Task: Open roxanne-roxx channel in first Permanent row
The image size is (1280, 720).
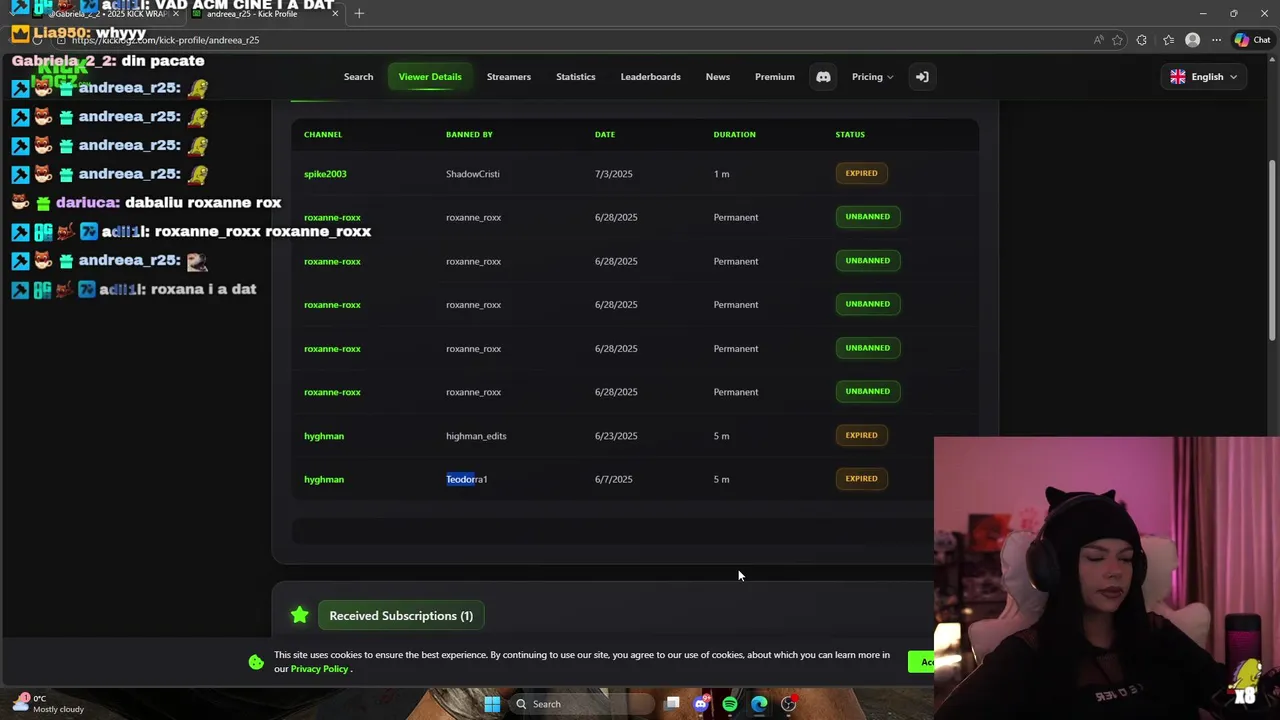Action: click(332, 217)
